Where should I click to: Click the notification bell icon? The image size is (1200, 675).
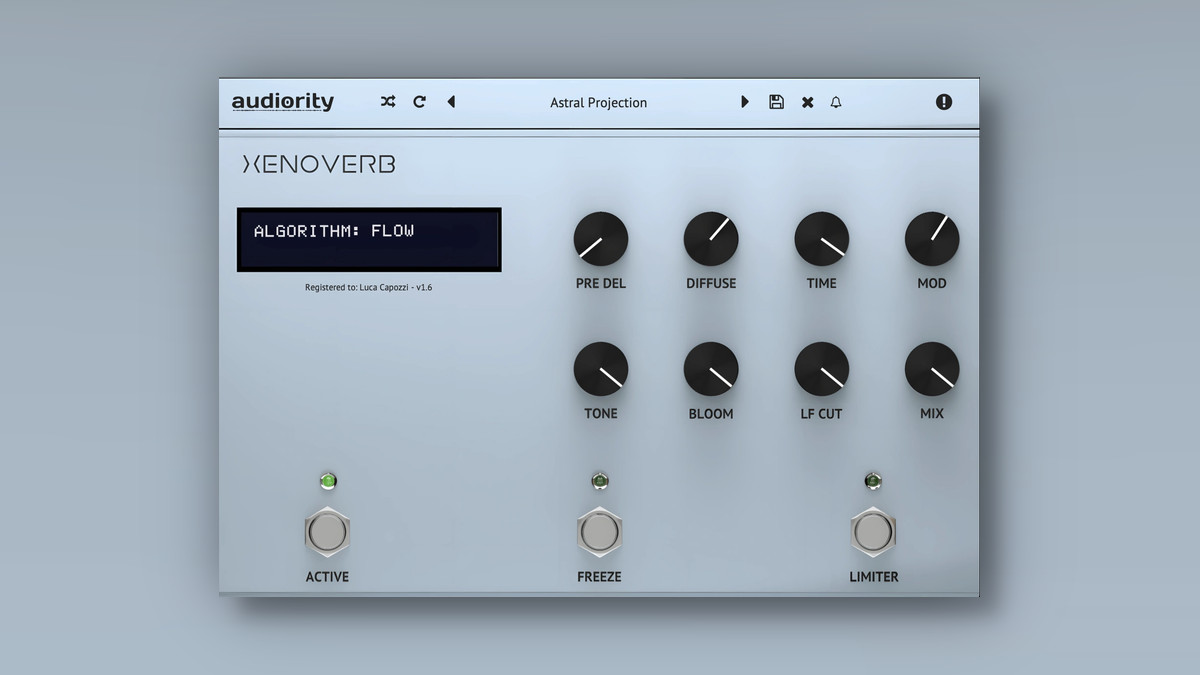(836, 102)
